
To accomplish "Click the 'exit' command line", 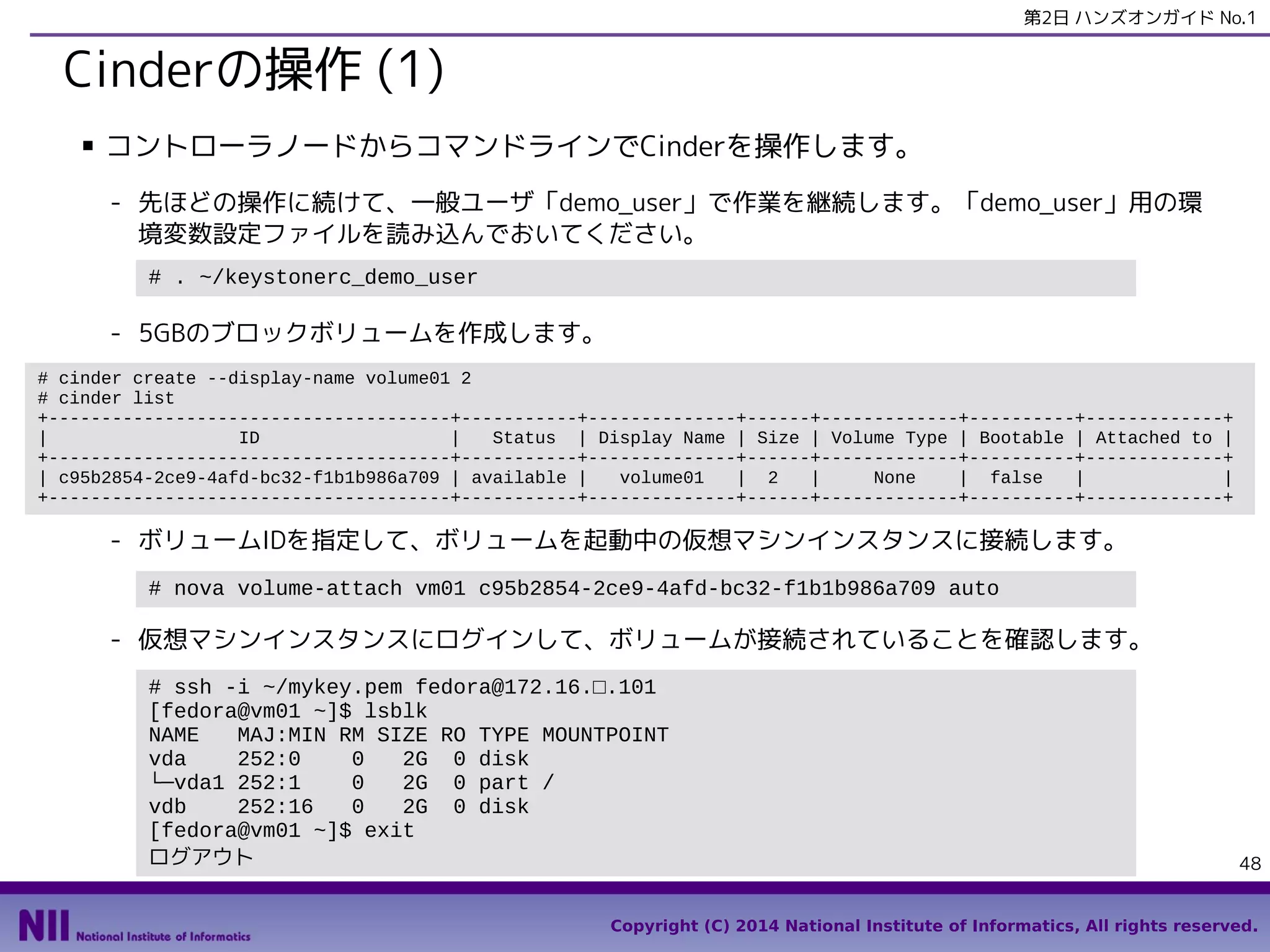I will coord(282,831).
